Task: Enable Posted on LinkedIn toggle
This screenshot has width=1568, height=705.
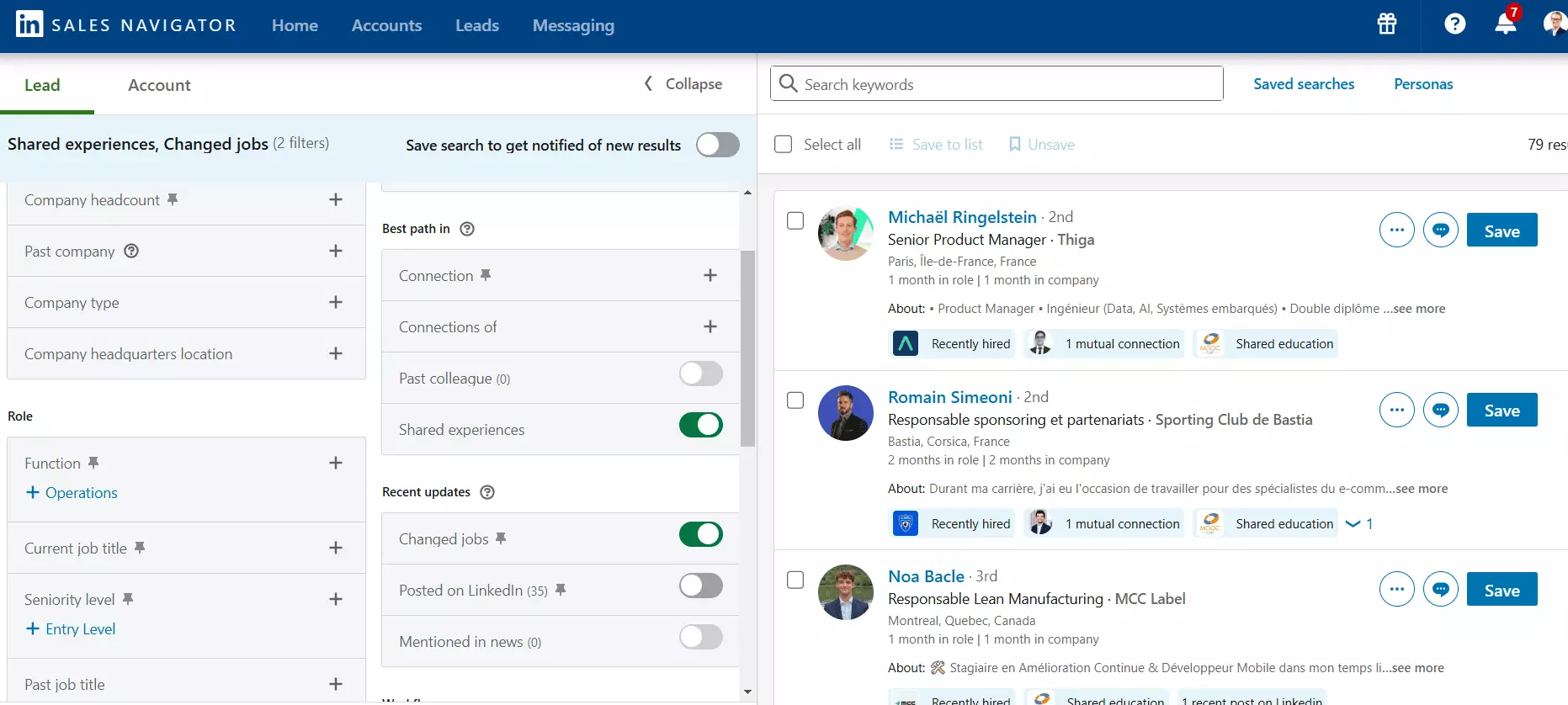Action: 701,586
